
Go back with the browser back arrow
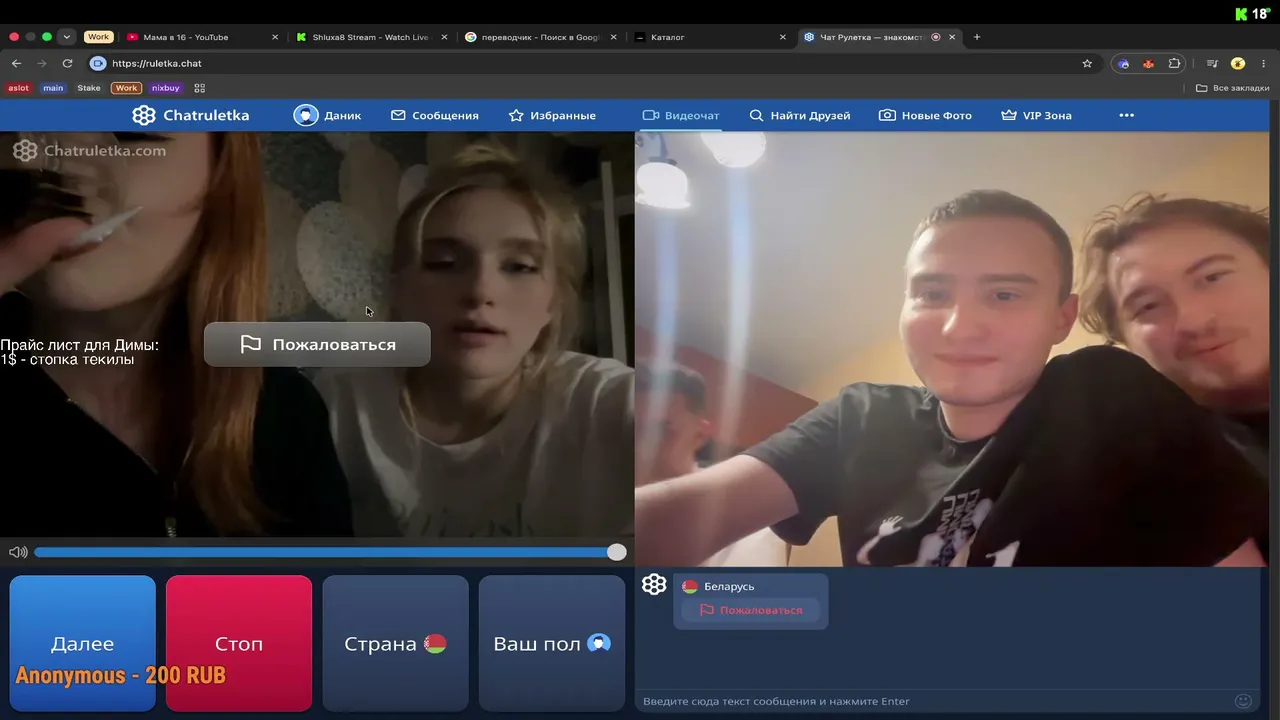click(x=16, y=63)
